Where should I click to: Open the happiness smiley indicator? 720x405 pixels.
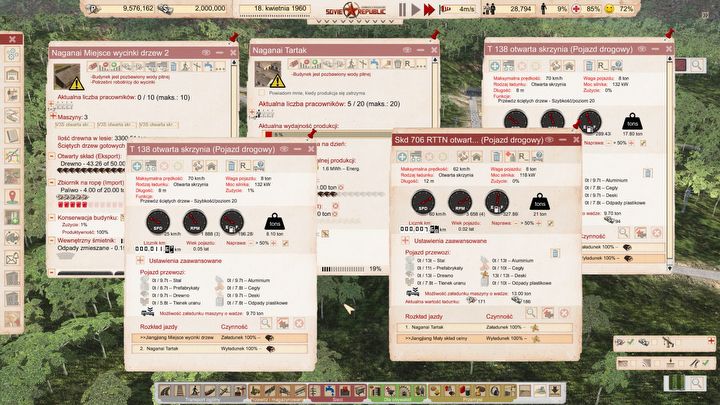[x=609, y=9]
